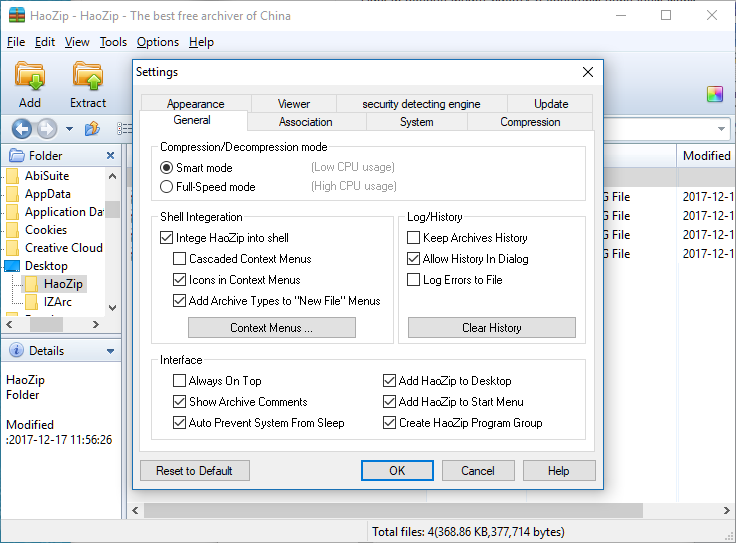This screenshot has height=543, width=736.
Task: Collapse the Details panel arrow
Action: [x=110, y=351]
